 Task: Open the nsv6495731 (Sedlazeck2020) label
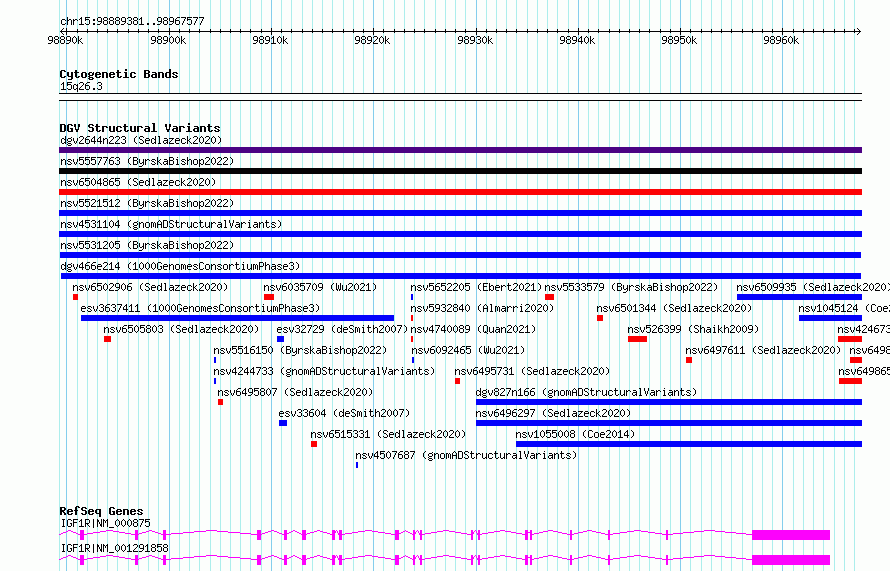pyautogui.click(x=532, y=371)
